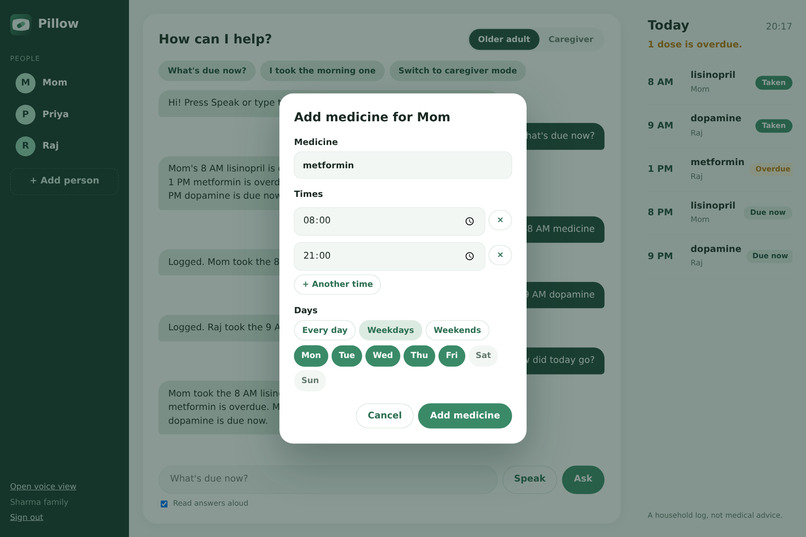Viewport: 806px width, 537px height.
Task: Open voice view link
Action: [x=43, y=487]
